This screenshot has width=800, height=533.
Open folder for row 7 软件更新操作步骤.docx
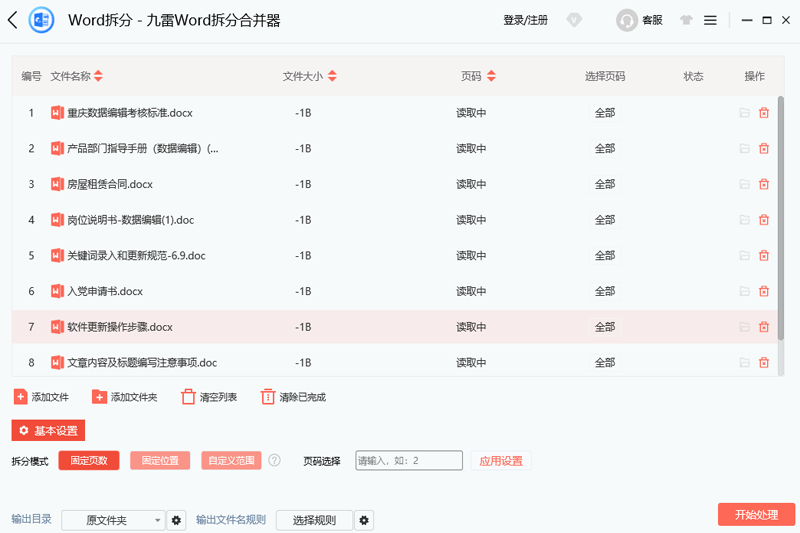[745, 327]
